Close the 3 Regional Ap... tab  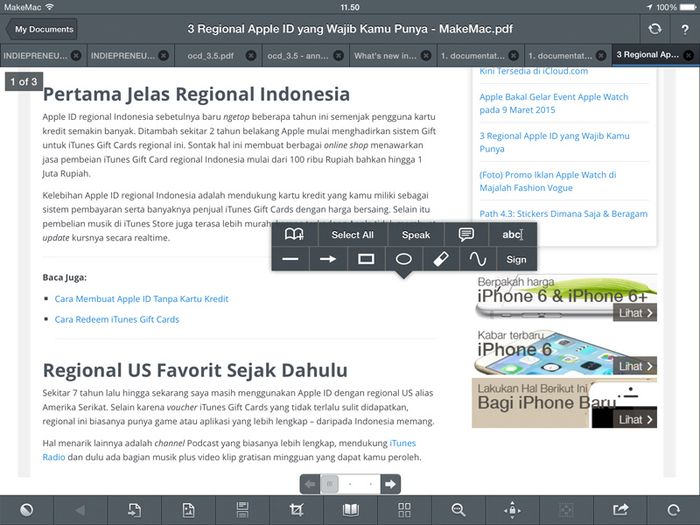689,55
